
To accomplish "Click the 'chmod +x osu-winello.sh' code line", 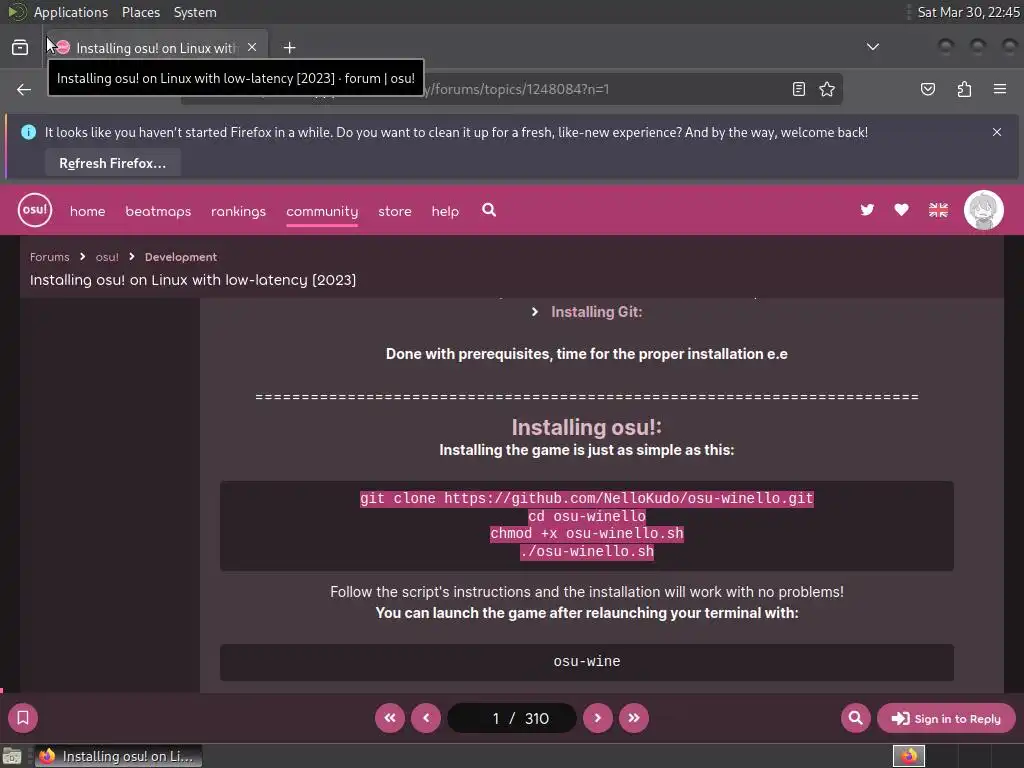I will click(x=586, y=534).
